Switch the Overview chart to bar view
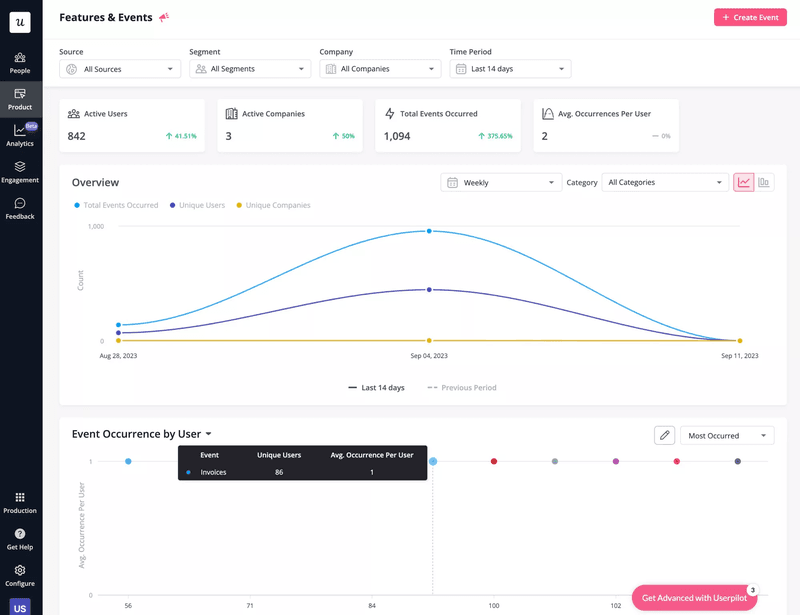The width and height of the screenshot is (800, 615). (766, 182)
